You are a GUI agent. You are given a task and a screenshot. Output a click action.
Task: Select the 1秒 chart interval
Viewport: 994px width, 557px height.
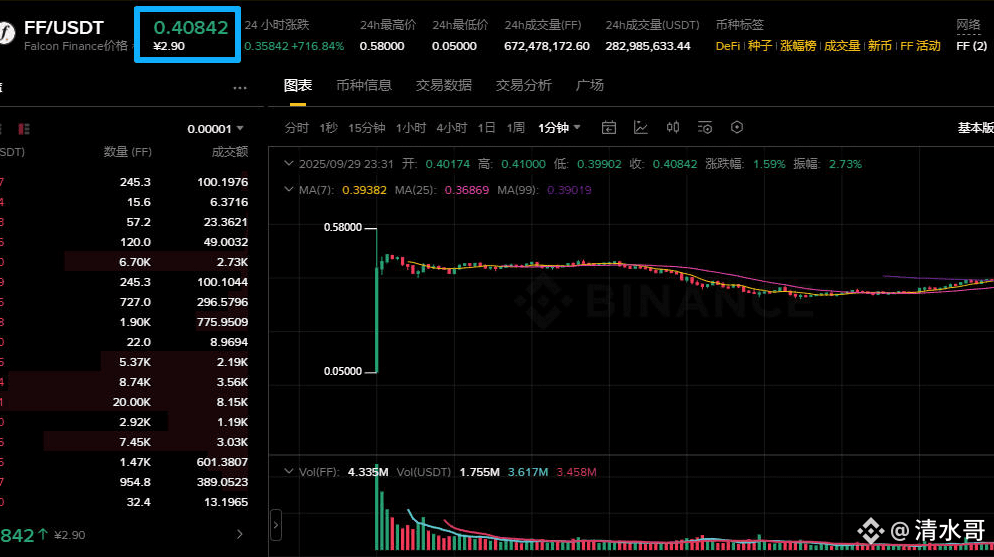[x=328, y=128]
